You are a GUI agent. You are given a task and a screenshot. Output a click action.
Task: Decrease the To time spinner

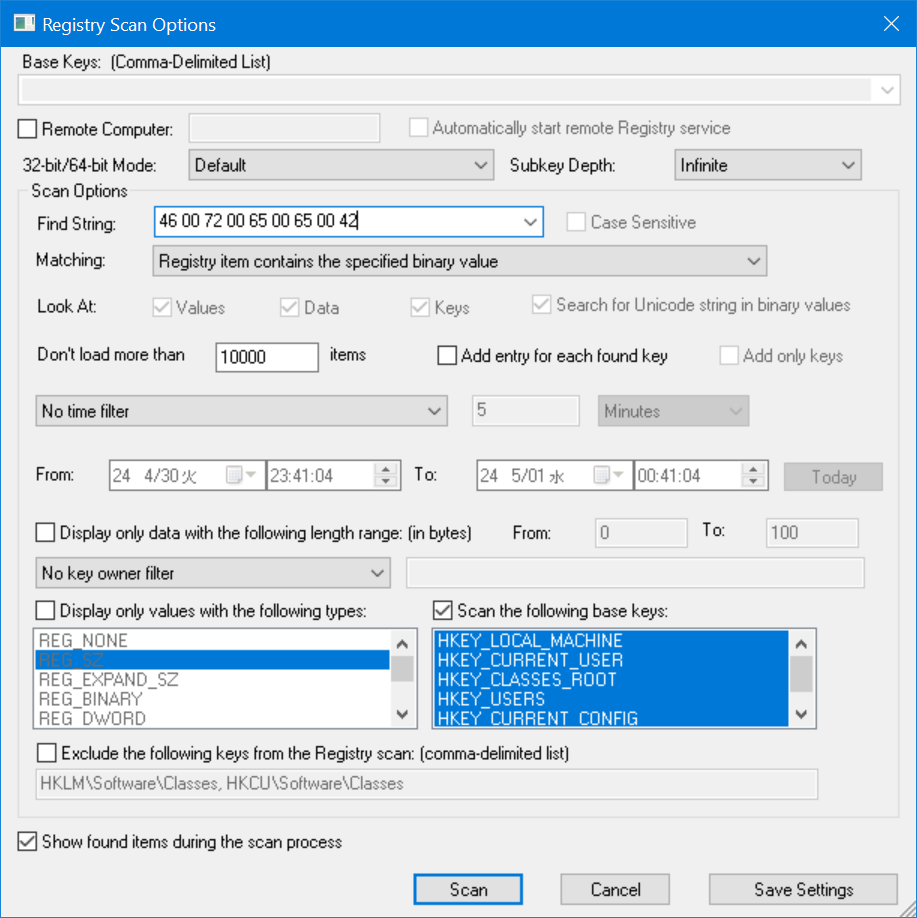click(754, 481)
